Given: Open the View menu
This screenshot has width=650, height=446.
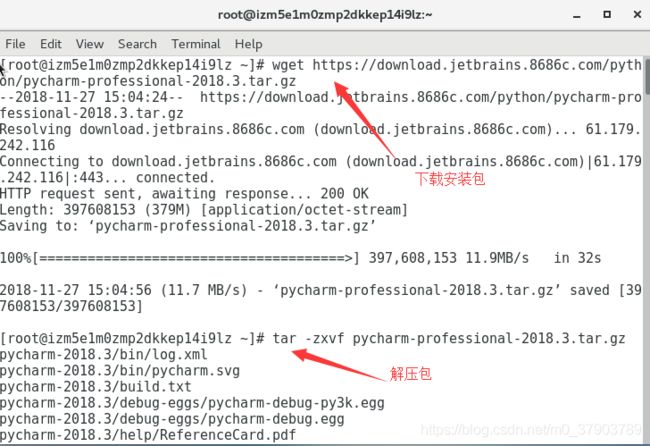Looking at the screenshot, I should pyautogui.click(x=90, y=44).
